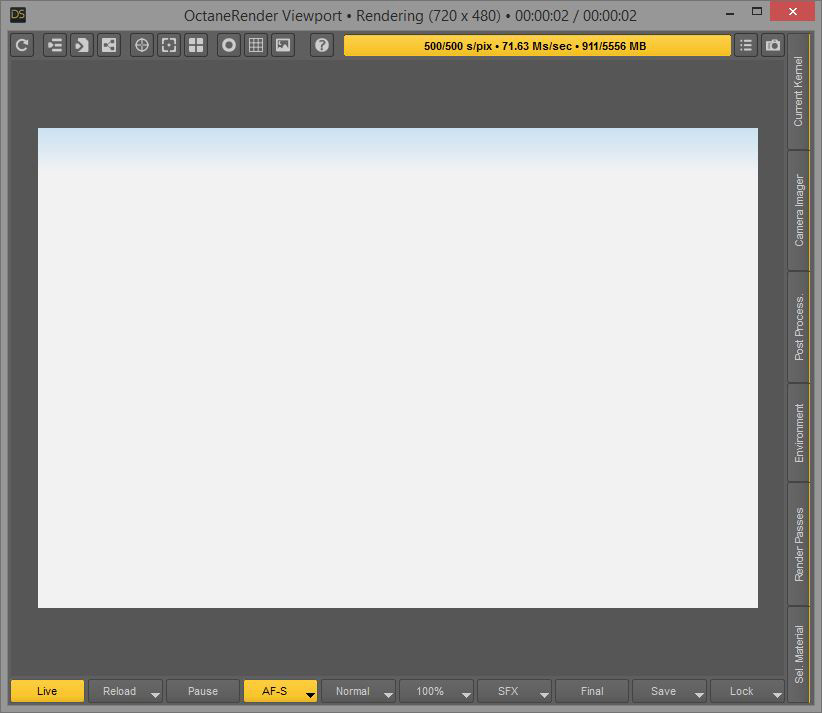Click the DS application logo icon
Image resolution: width=822 pixels, height=713 pixels.
click(18, 15)
